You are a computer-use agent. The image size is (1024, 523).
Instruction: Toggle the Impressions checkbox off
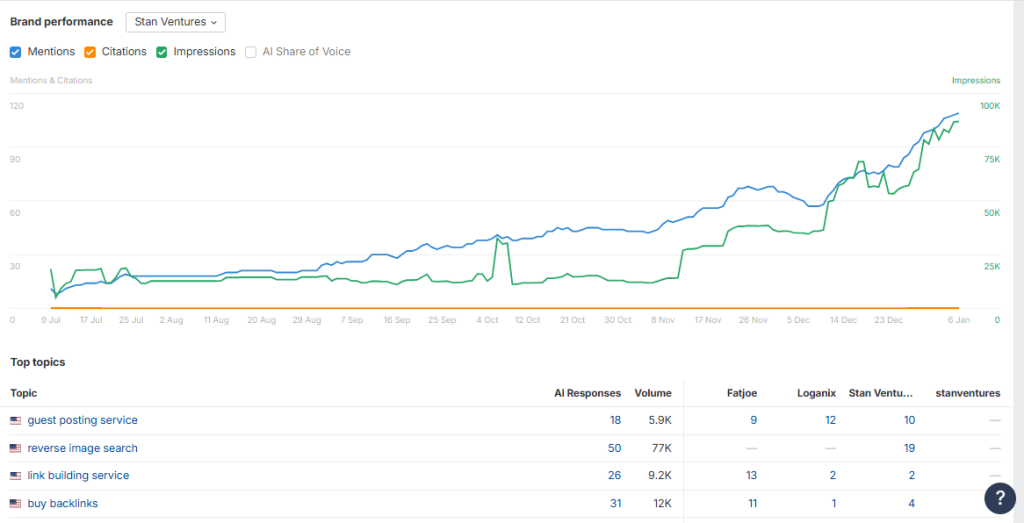(x=163, y=52)
